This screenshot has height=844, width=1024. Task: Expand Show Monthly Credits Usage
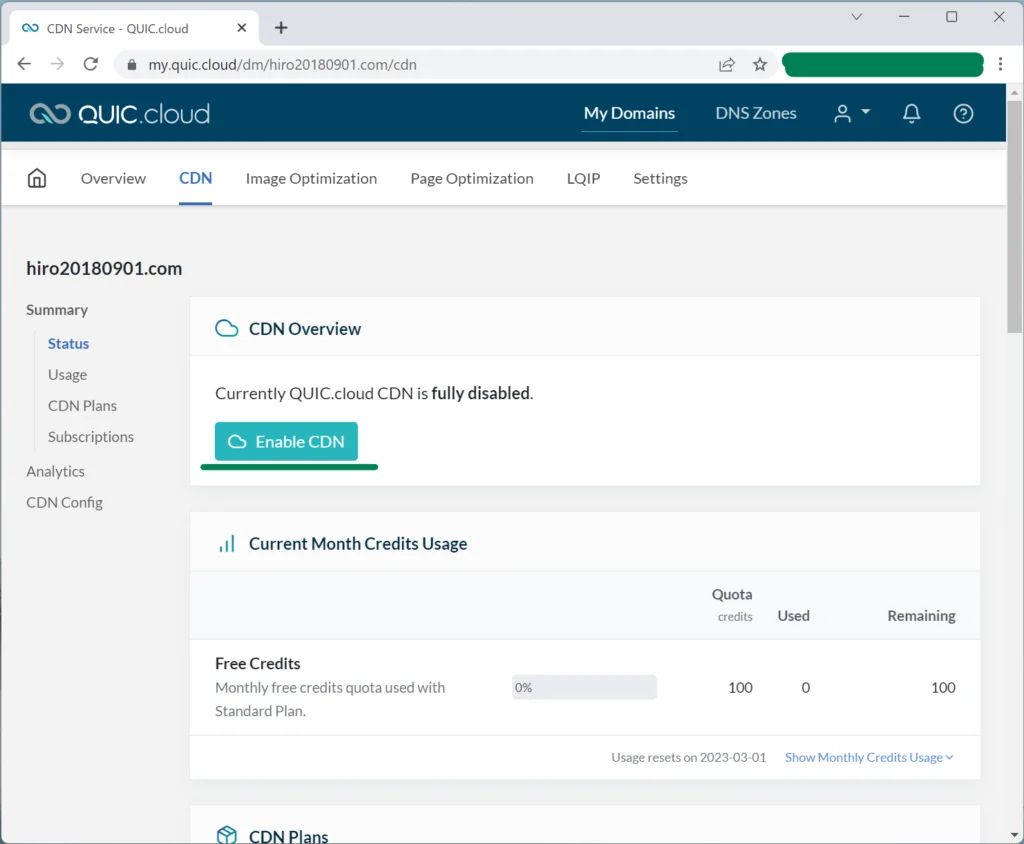click(x=869, y=757)
